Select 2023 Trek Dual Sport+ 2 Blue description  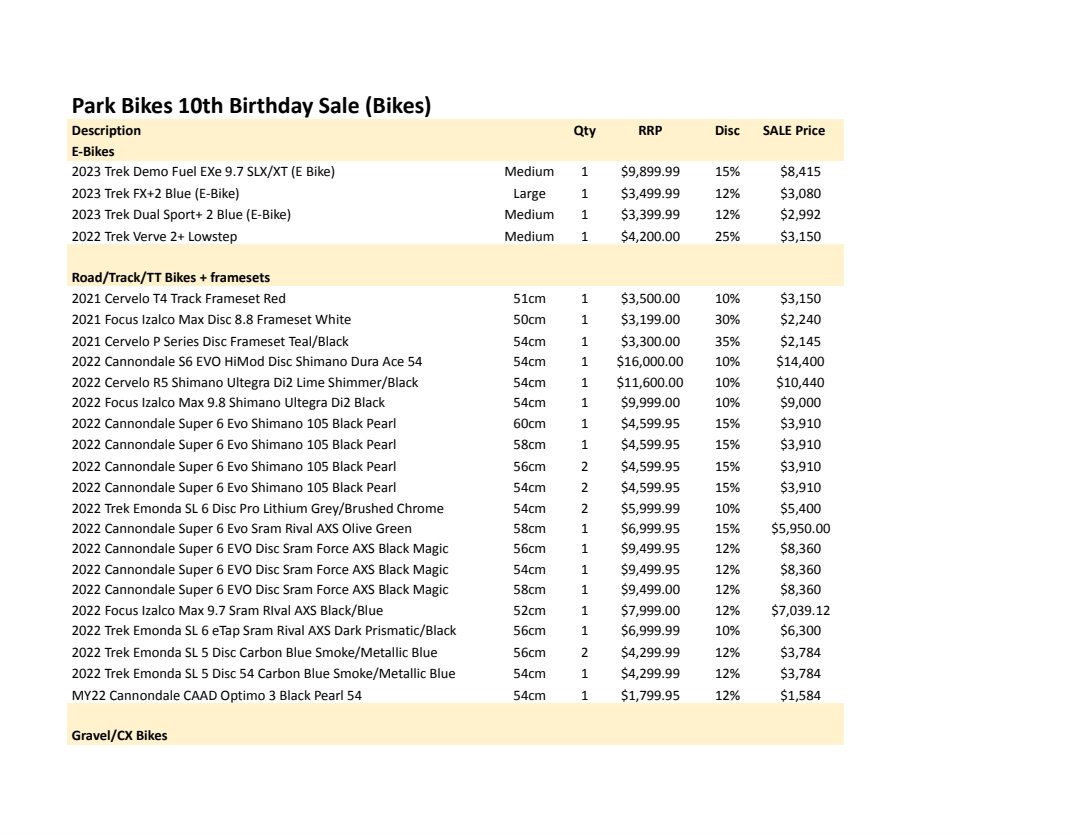181,214
